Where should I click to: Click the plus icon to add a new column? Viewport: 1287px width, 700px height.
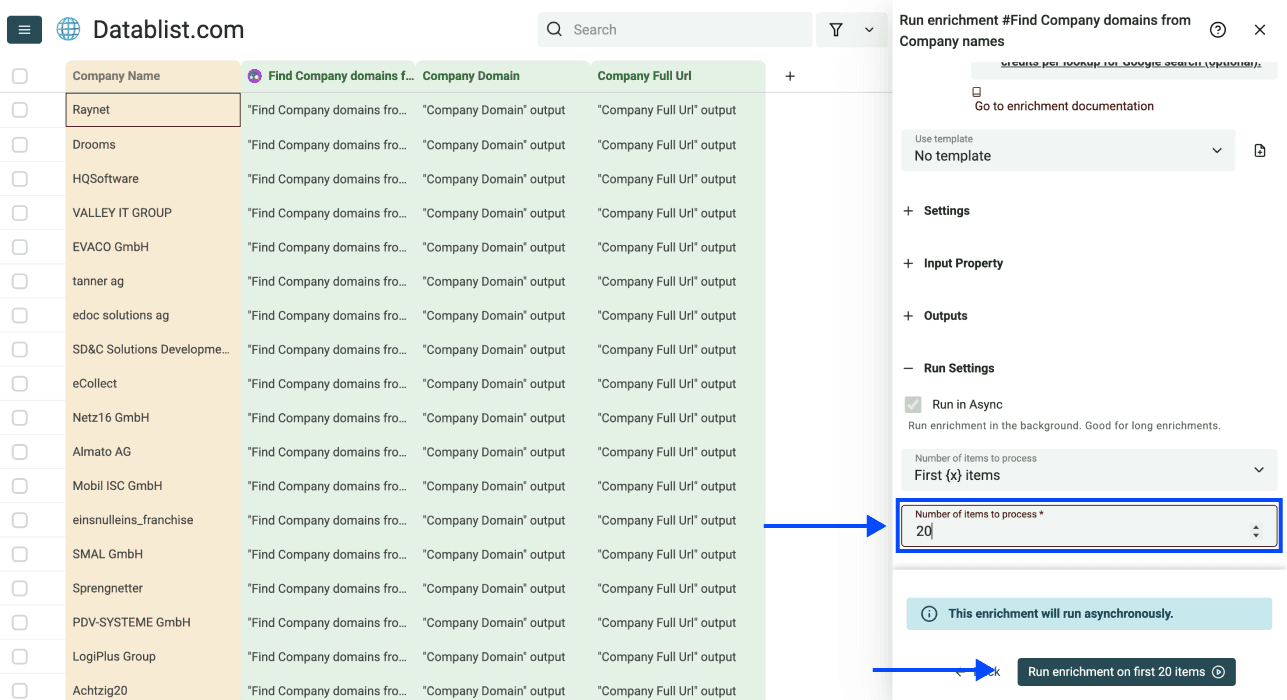point(789,76)
